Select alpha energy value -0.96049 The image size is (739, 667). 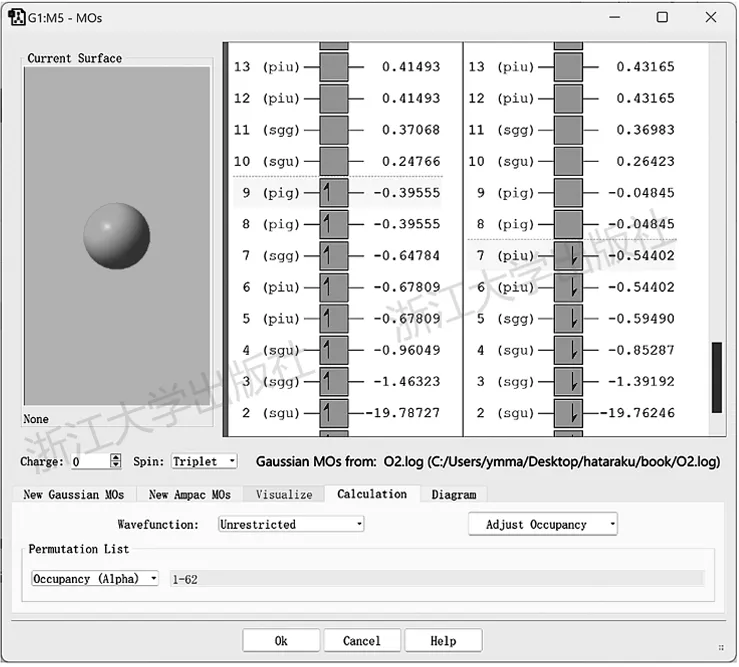(406, 350)
